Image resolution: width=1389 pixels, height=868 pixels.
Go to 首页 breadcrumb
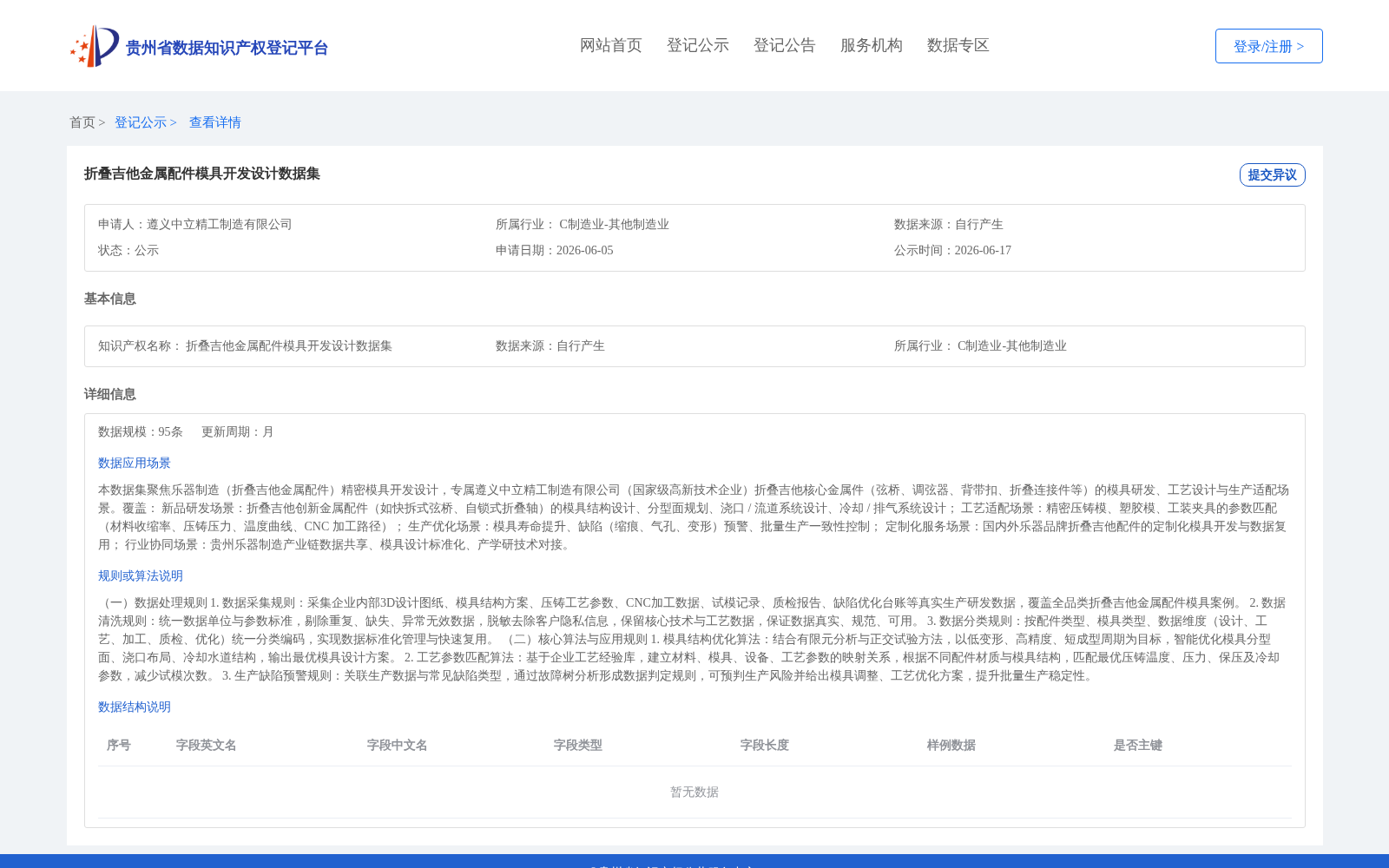[82, 122]
